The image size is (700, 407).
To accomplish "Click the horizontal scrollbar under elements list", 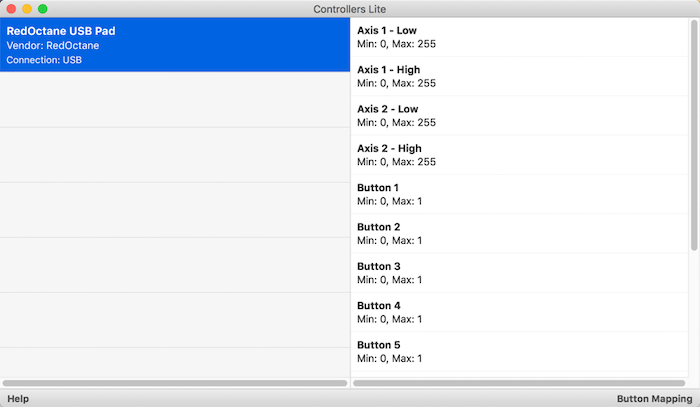I will (519, 383).
